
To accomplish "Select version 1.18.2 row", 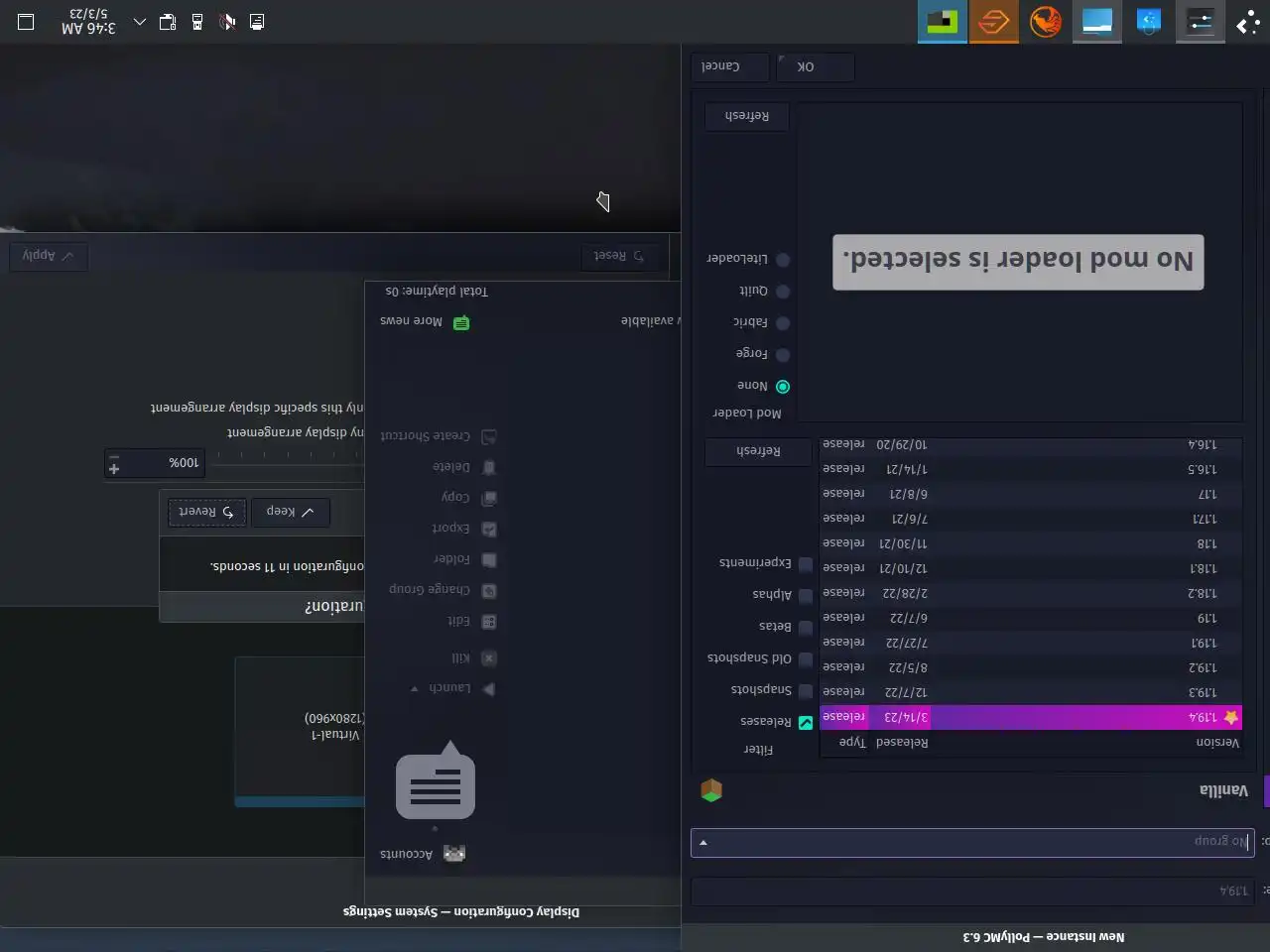I will 1031,593.
